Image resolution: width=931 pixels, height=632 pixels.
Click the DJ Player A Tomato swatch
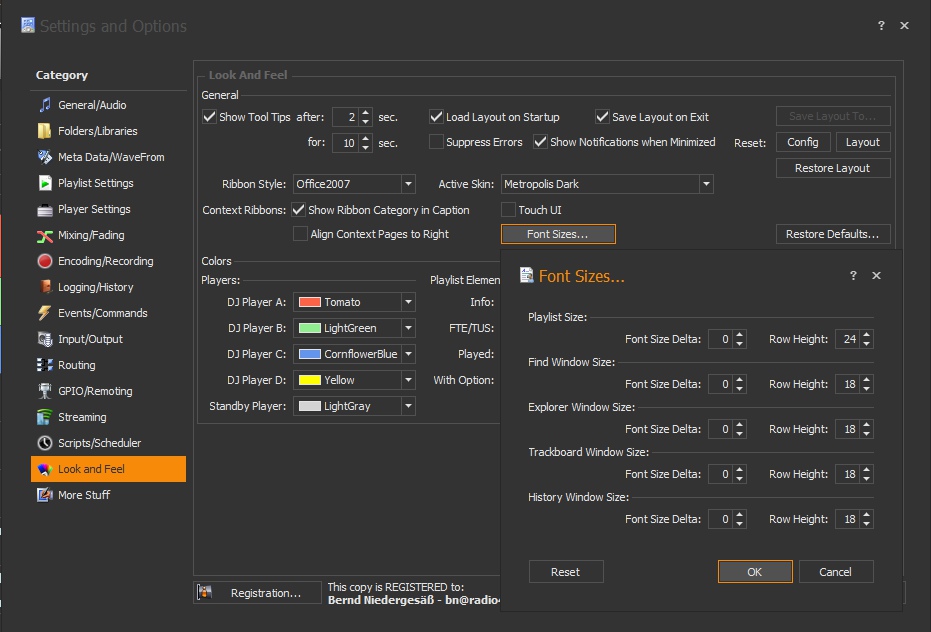[x=308, y=302]
